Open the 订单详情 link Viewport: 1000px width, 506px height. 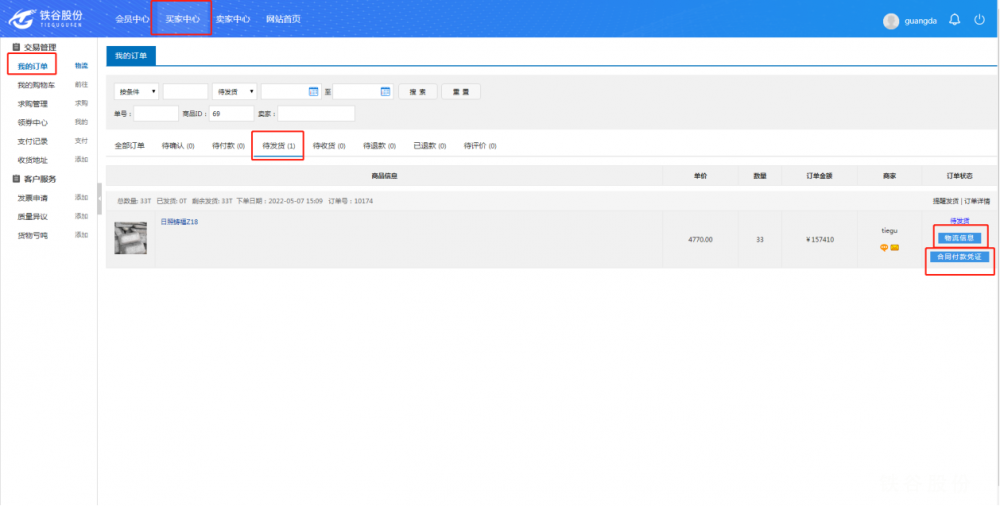click(977, 201)
